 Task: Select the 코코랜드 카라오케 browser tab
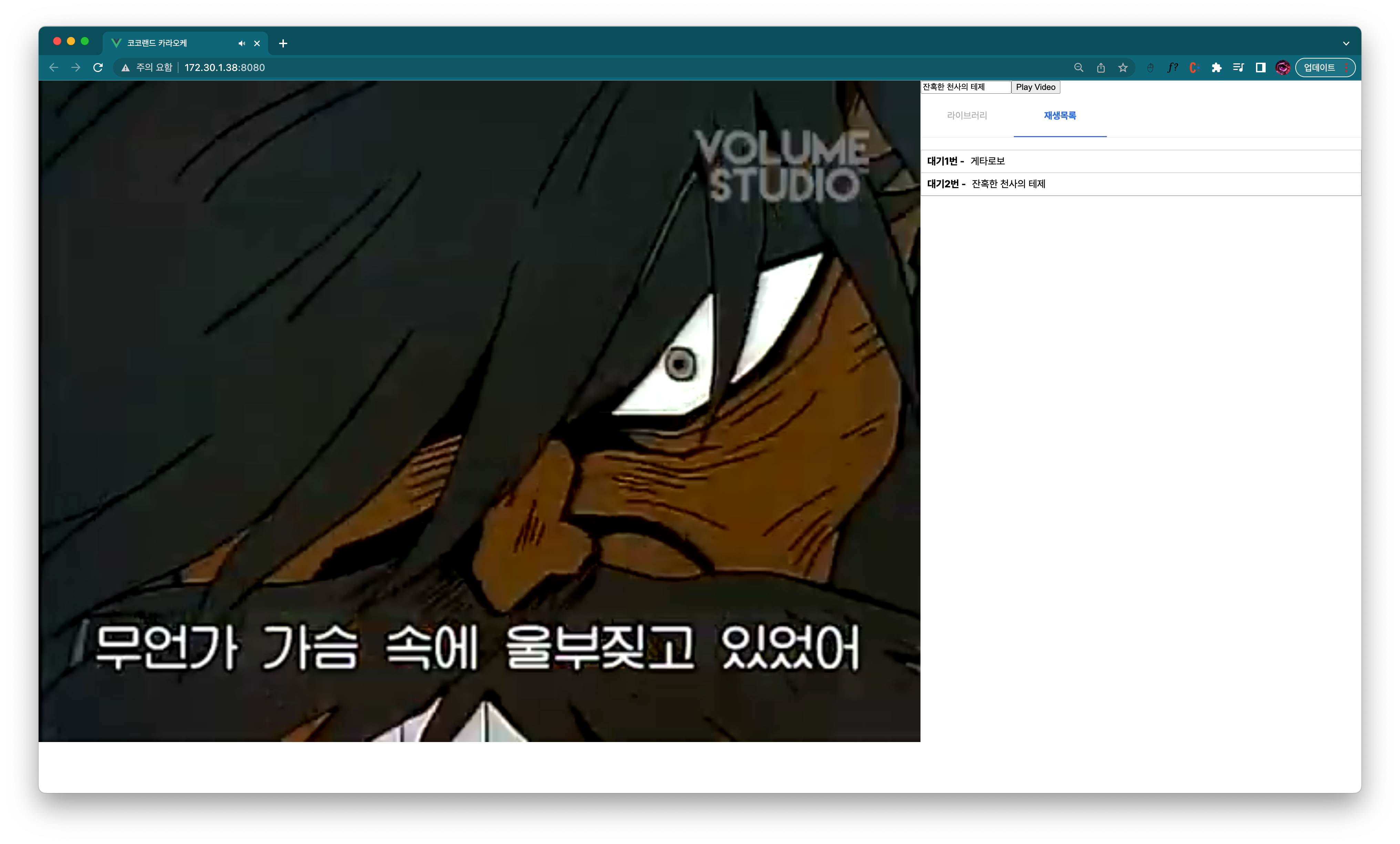pos(185,43)
